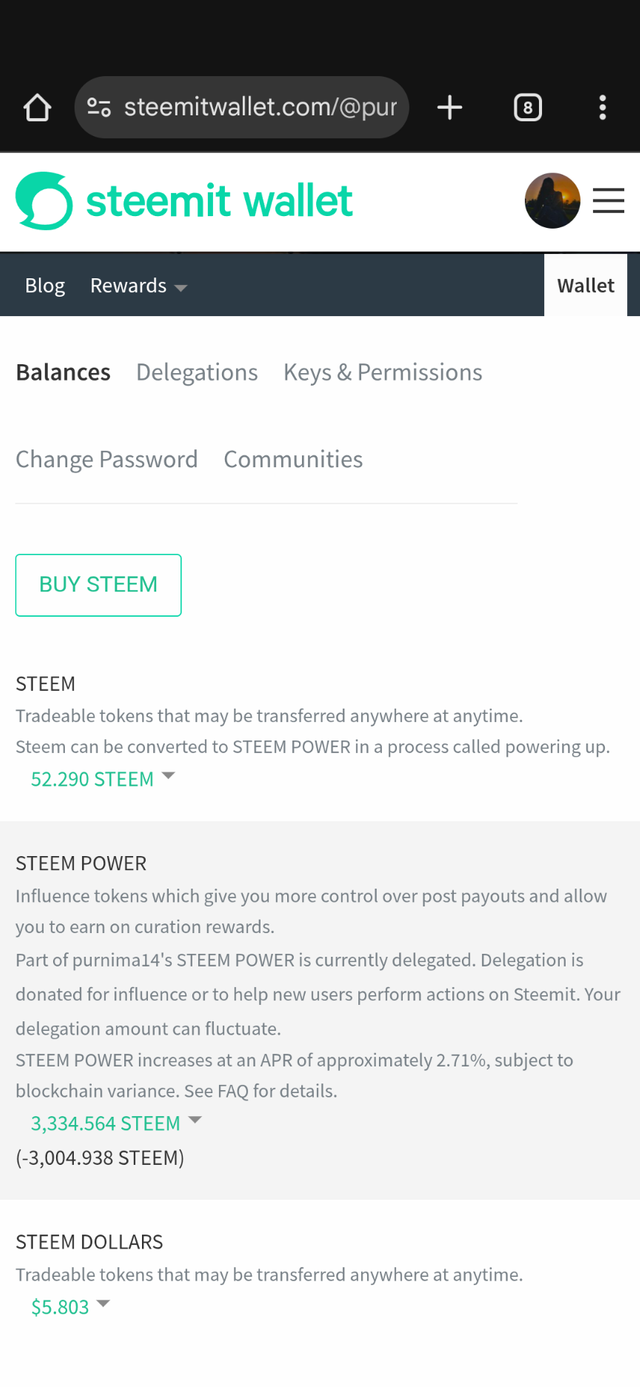The width and height of the screenshot is (640, 1387).
Task: Expand the $5.803 Steem Dollars dropdown
Action: (70, 1307)
